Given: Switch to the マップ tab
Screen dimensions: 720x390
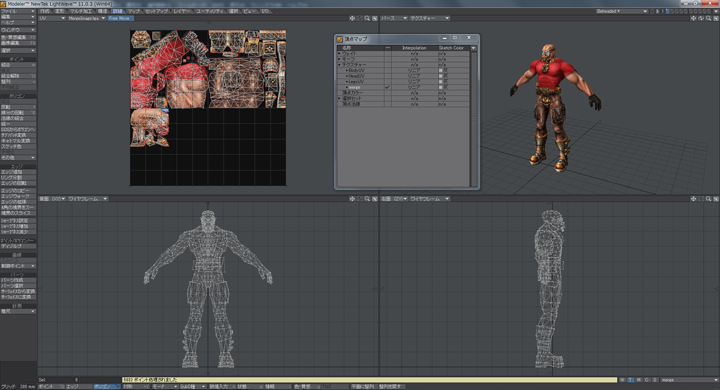Looking at the screenshot, I should (x=134, y=11).
